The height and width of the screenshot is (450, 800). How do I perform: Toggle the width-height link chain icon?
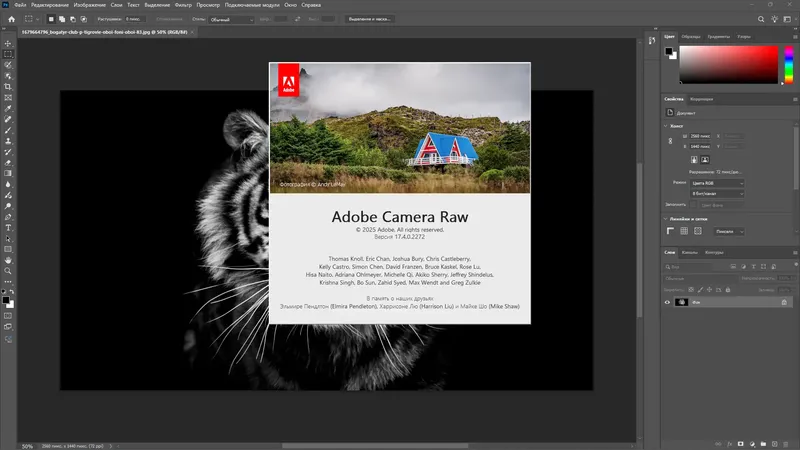[x=671, y=141]
